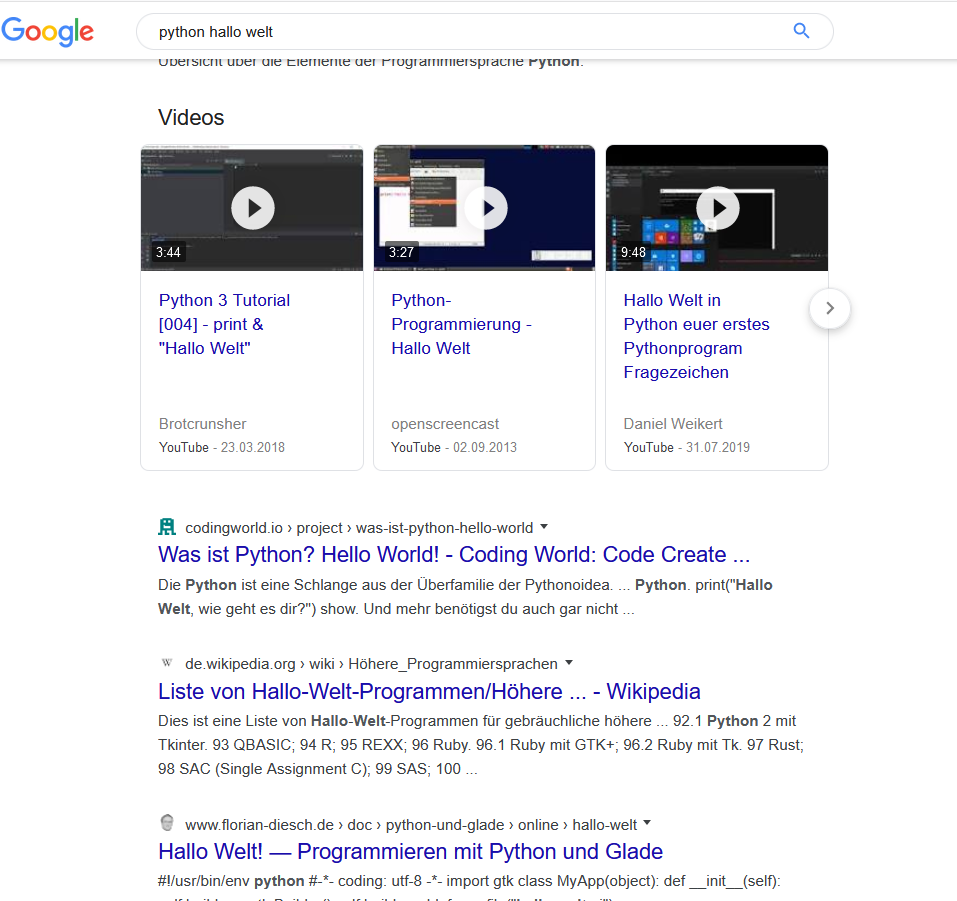Open result options for florian-diesch.de entry
Viewport: 957px width, 901px height.
coord(647,822)
